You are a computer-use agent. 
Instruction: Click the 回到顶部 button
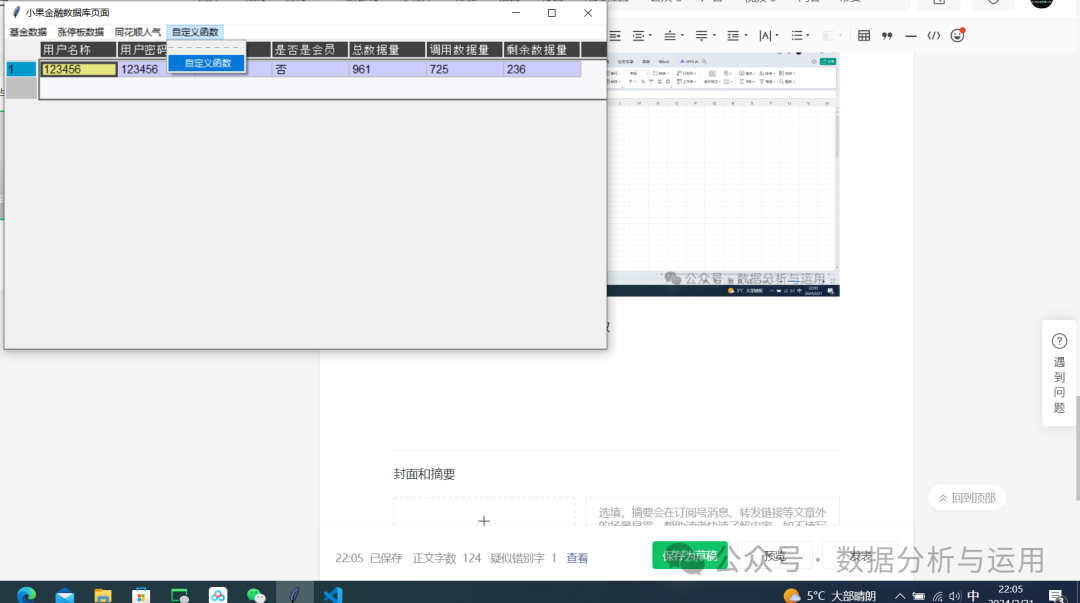(x=967, y=498)
